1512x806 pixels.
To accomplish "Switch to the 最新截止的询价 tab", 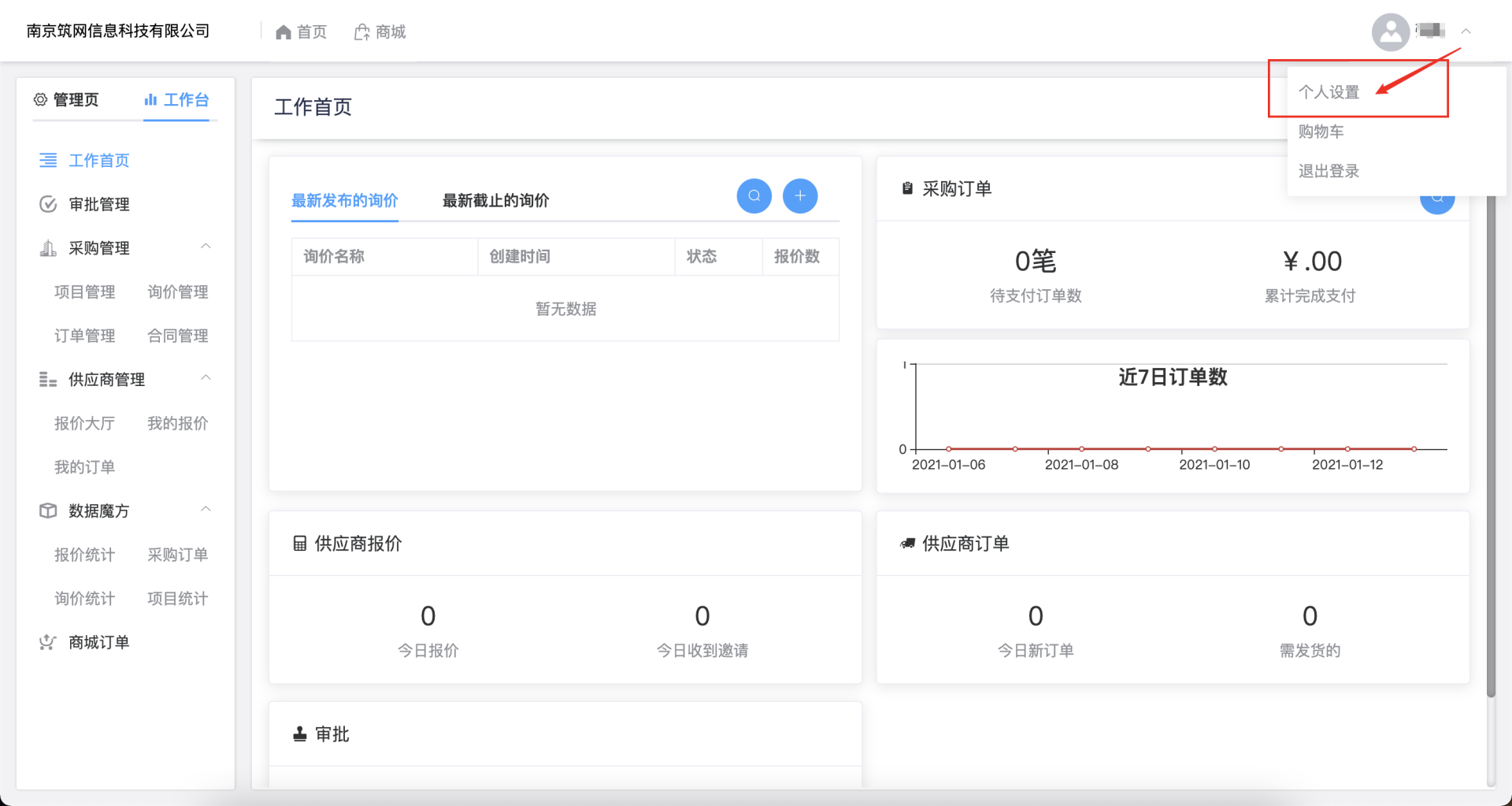I will pyautogui.click(x=495, y=201).
